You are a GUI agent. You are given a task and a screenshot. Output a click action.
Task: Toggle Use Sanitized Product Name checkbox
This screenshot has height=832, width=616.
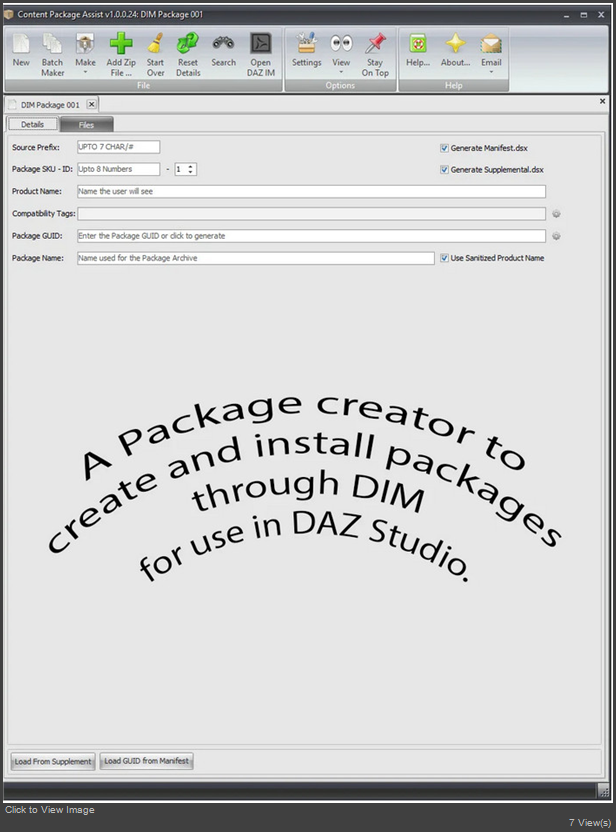point(444,258)
